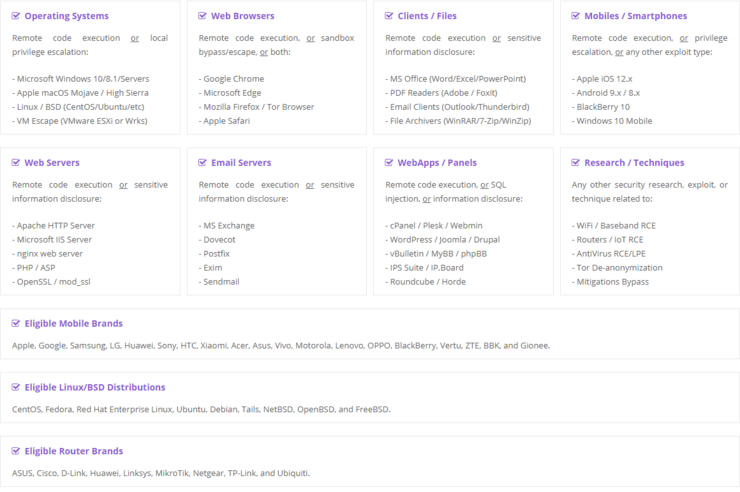Toggle the Eligible Mobile Brands checkbox
The width and height of the screenshot is (740, 492).
[16, 323]
